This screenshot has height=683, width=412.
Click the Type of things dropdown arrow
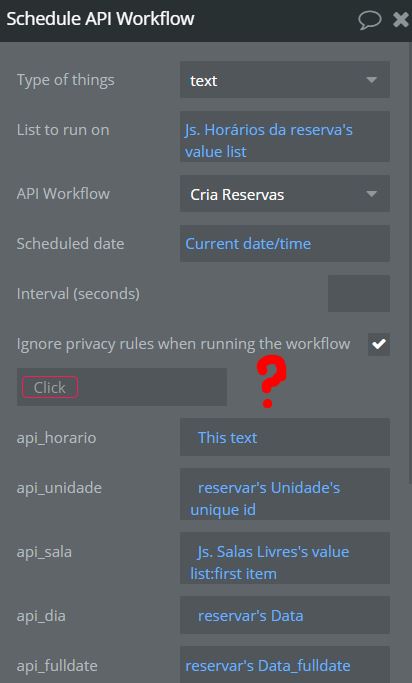tap(371, 80)
